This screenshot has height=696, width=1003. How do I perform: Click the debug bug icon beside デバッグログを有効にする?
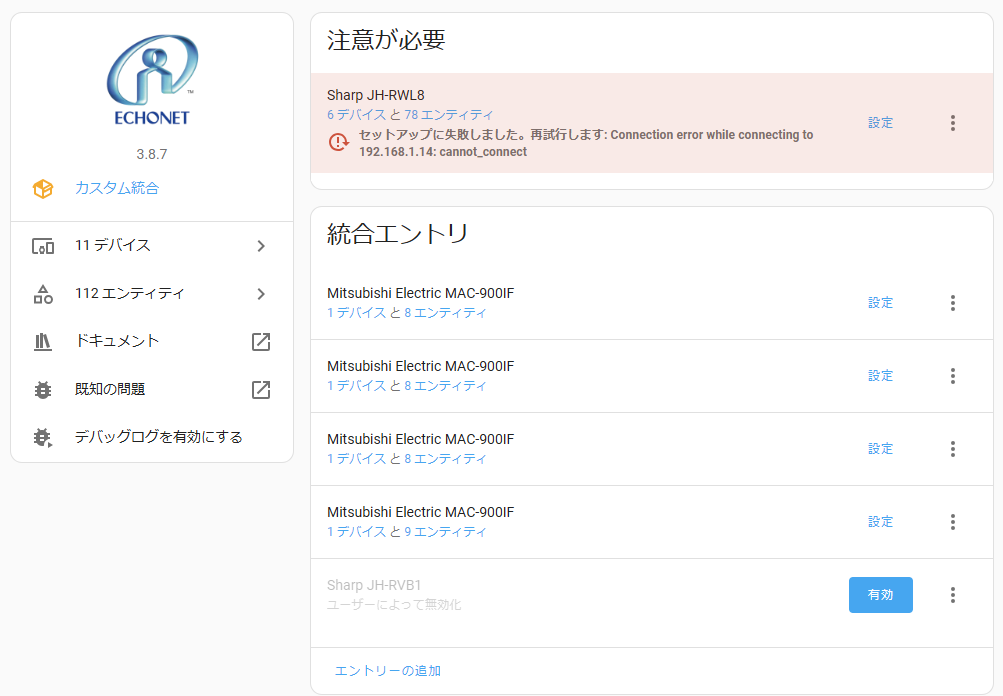[43, 438]
